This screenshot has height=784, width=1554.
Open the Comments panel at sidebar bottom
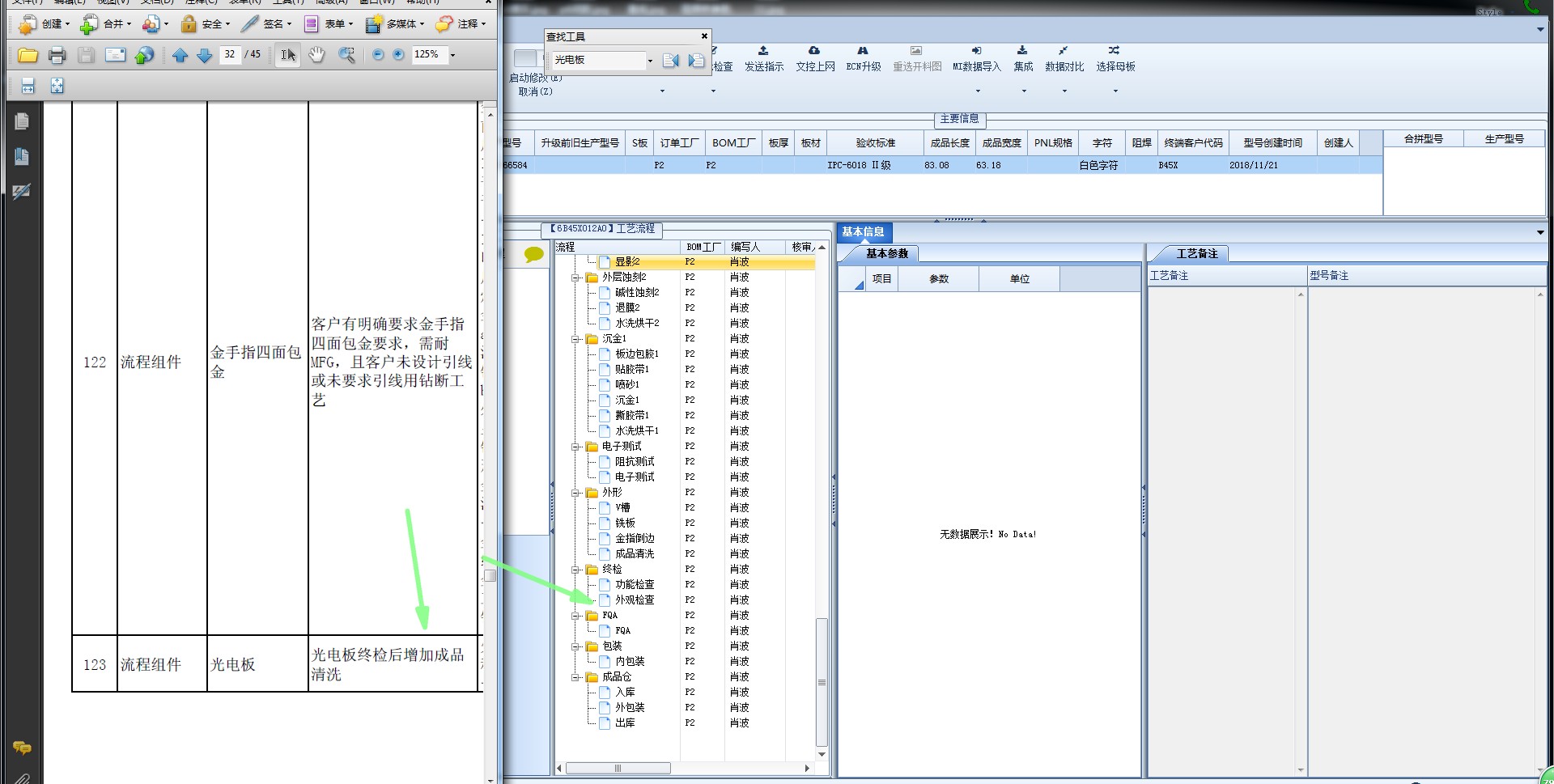click(x=22, y=748)
